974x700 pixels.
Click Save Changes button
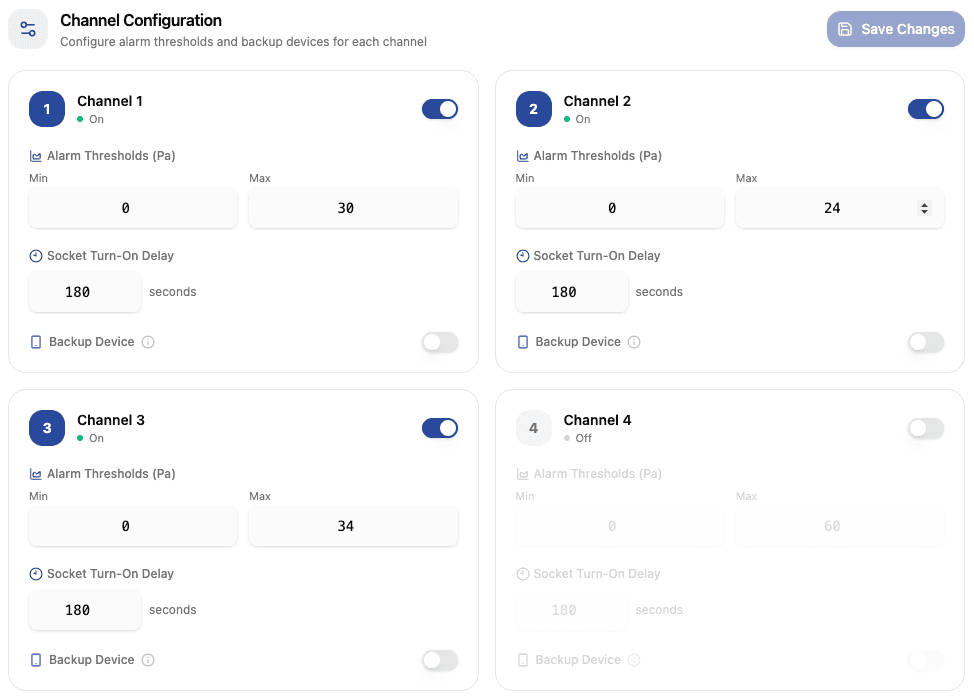click(896, 29)
